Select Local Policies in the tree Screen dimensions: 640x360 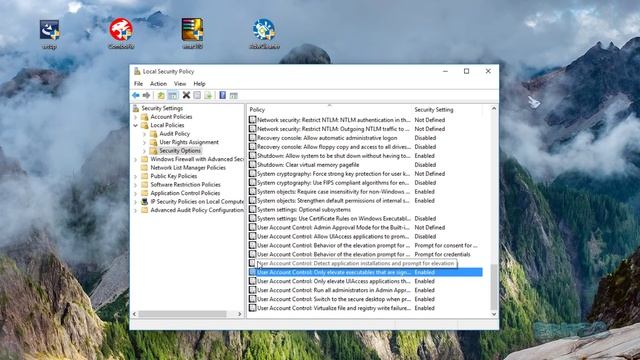(167, 125)
